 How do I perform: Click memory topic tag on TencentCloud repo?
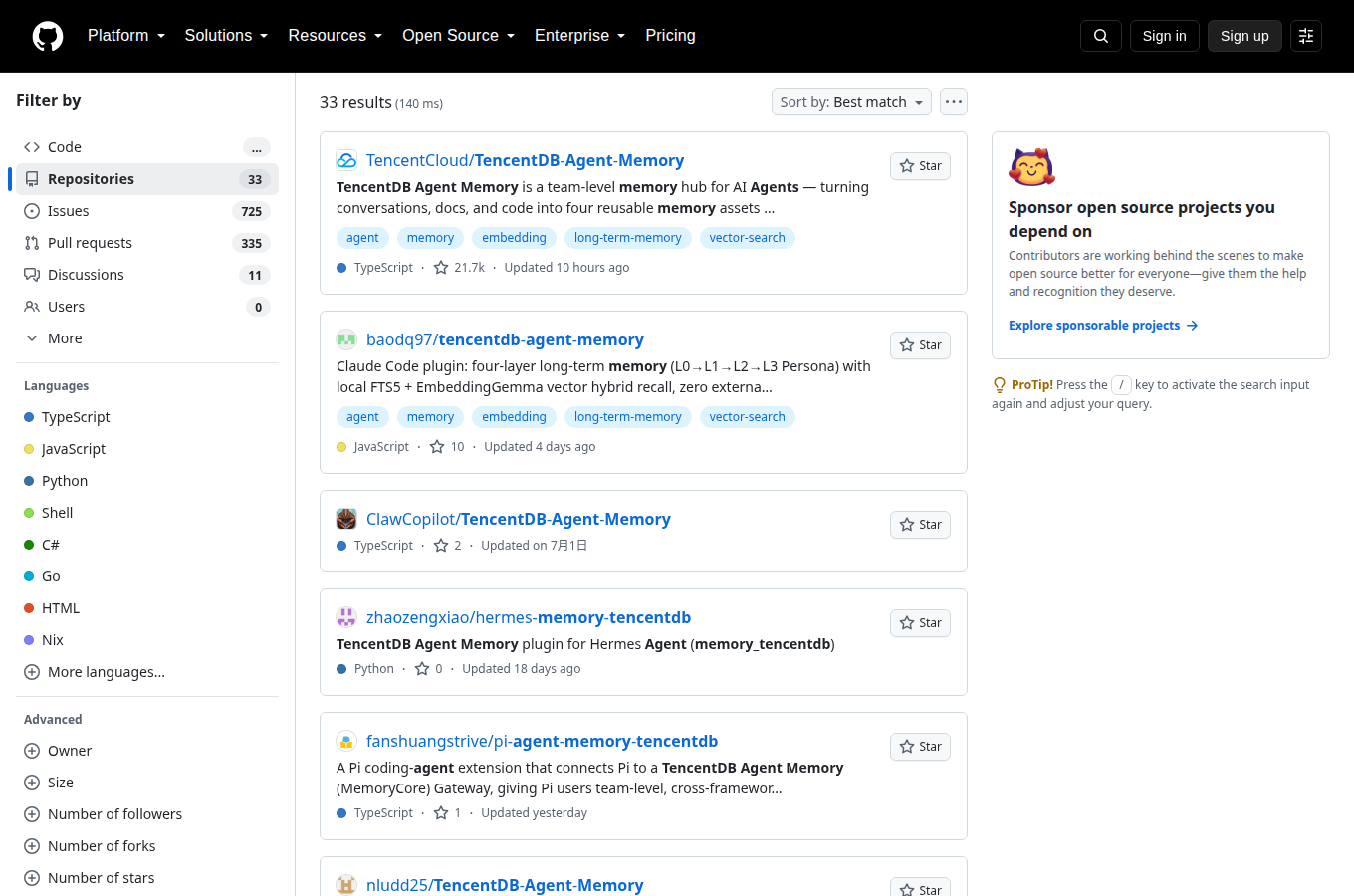pos(430,238)
